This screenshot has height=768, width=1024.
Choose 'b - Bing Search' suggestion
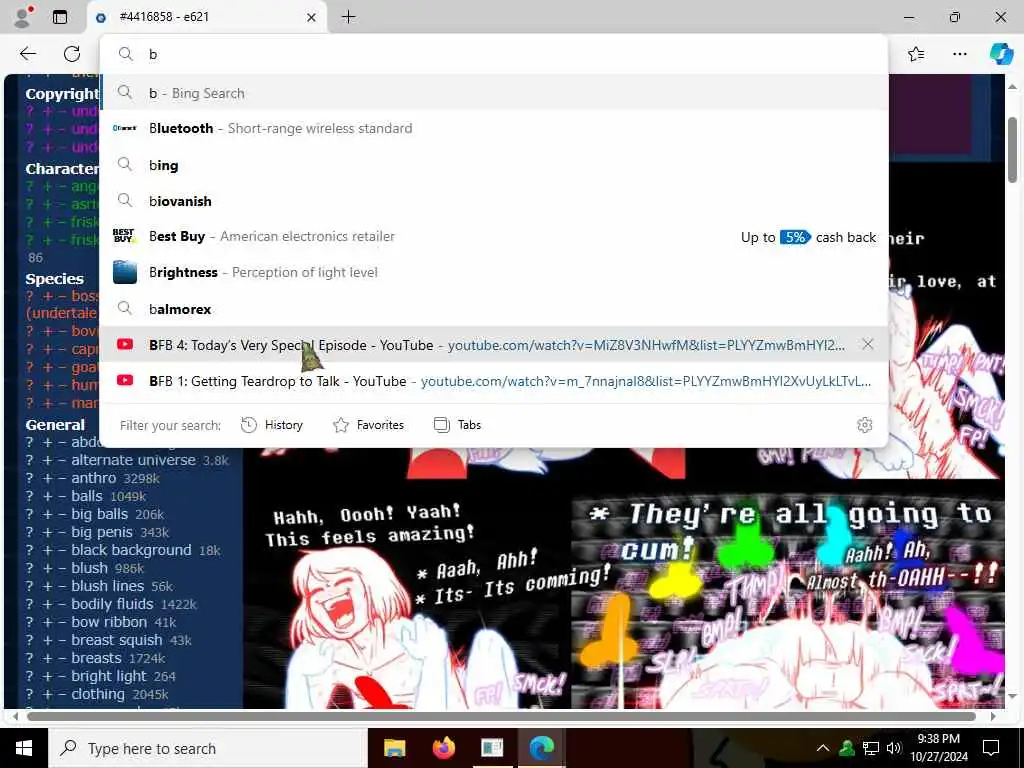[x=494, y=93]
